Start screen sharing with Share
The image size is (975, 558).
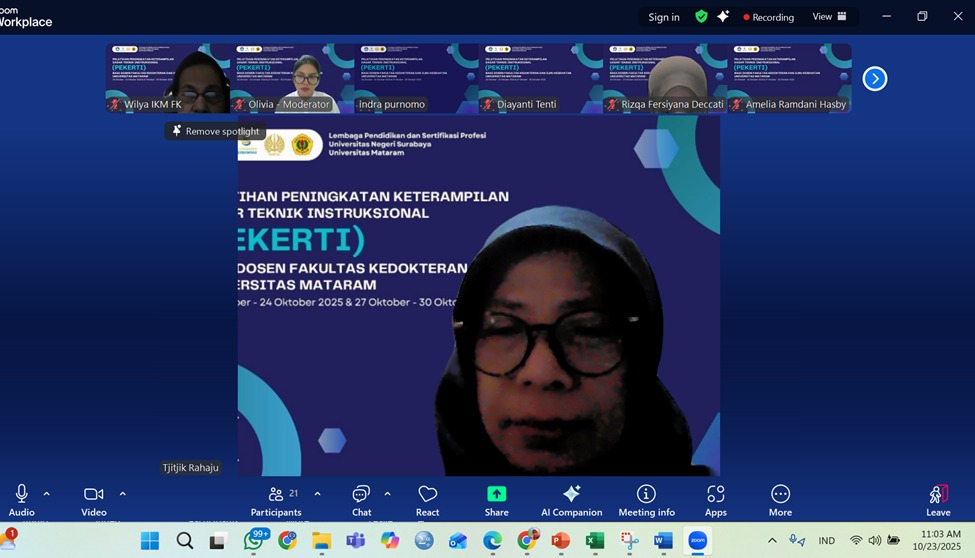pyautogui.click(x=496, y=498)
